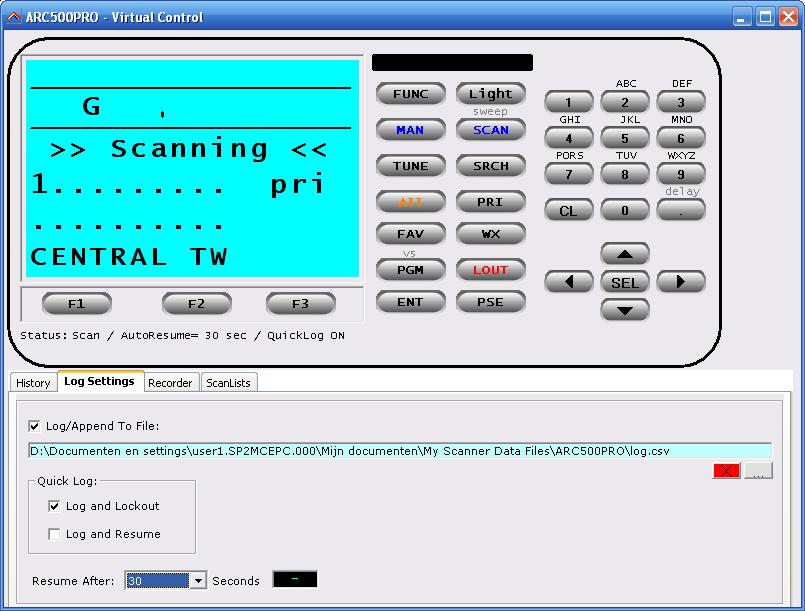Switch to MAN manual mode
The width and height of the screenshot is (805, 611).
coord(410,129)
